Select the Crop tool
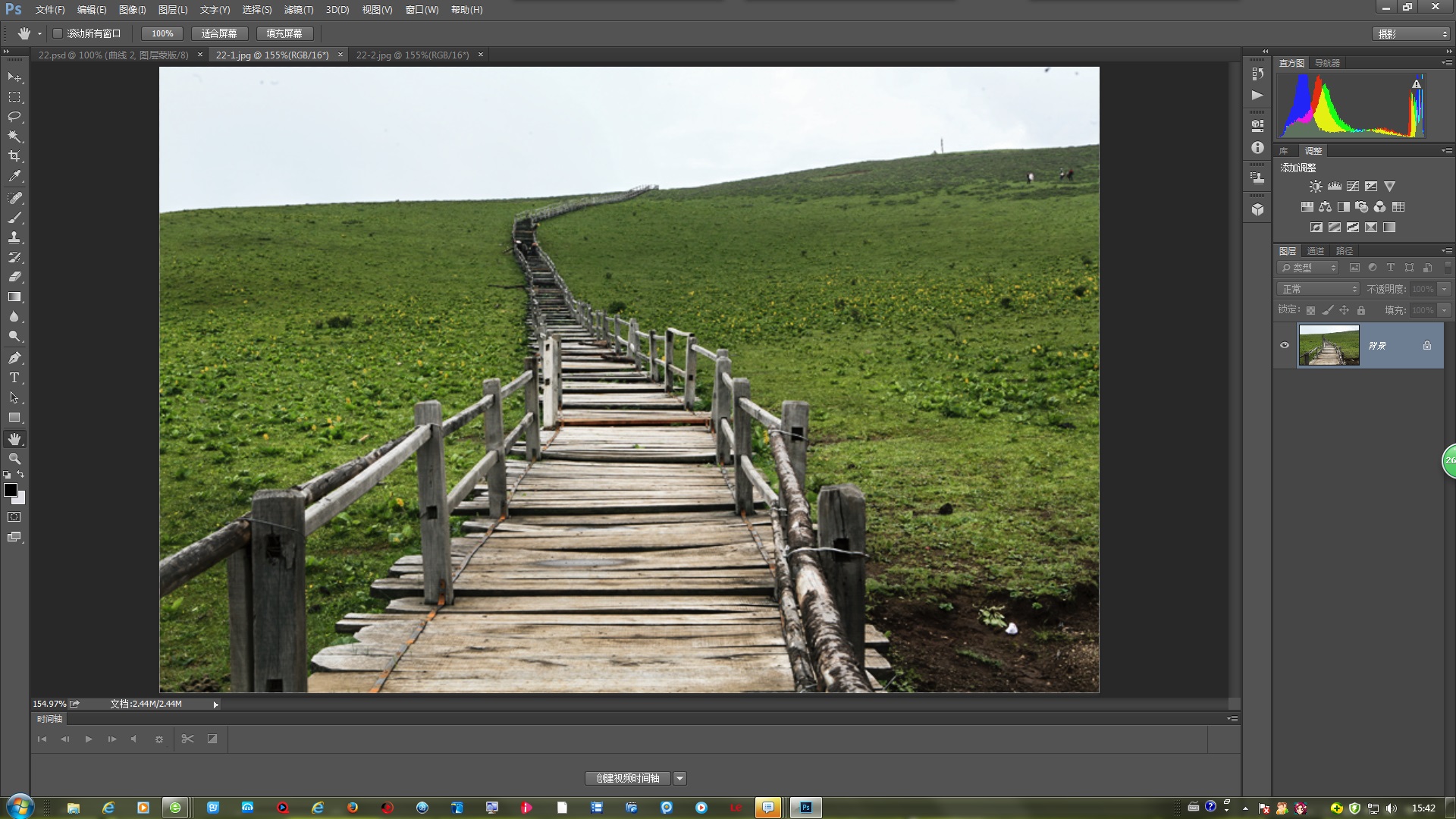This screenshot has width=1456, height=819. pos(14,156)
